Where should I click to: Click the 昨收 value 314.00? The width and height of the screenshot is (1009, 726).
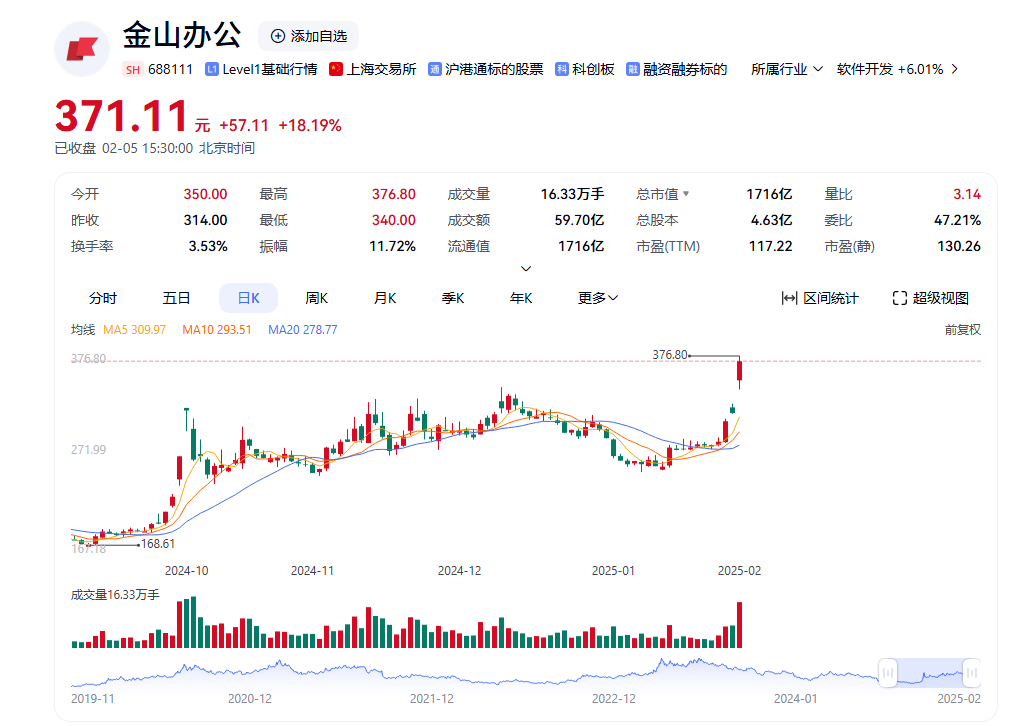pos(205,220)
